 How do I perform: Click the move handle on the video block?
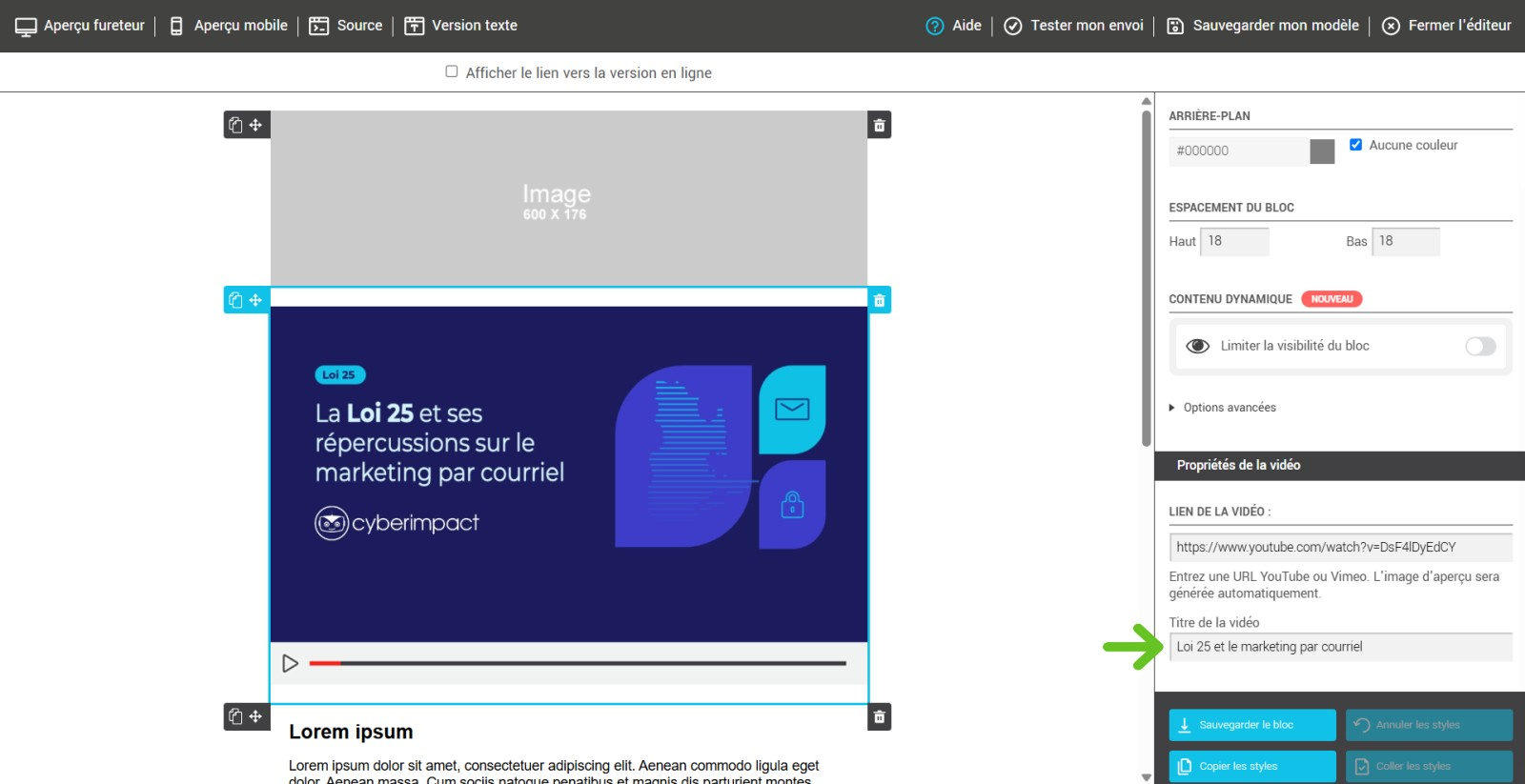coord(255,300)
